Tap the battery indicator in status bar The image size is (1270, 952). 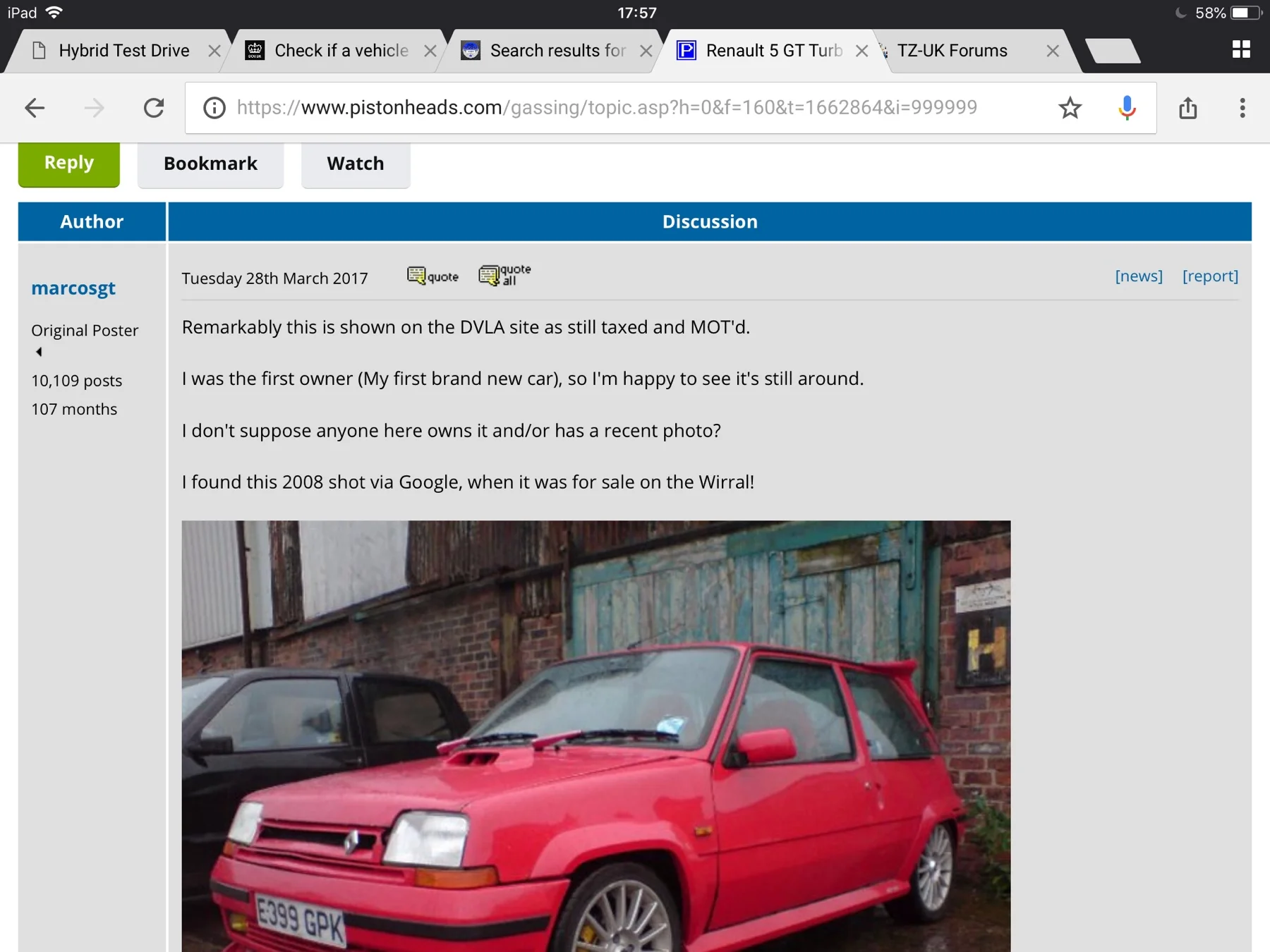point(1245,13)
